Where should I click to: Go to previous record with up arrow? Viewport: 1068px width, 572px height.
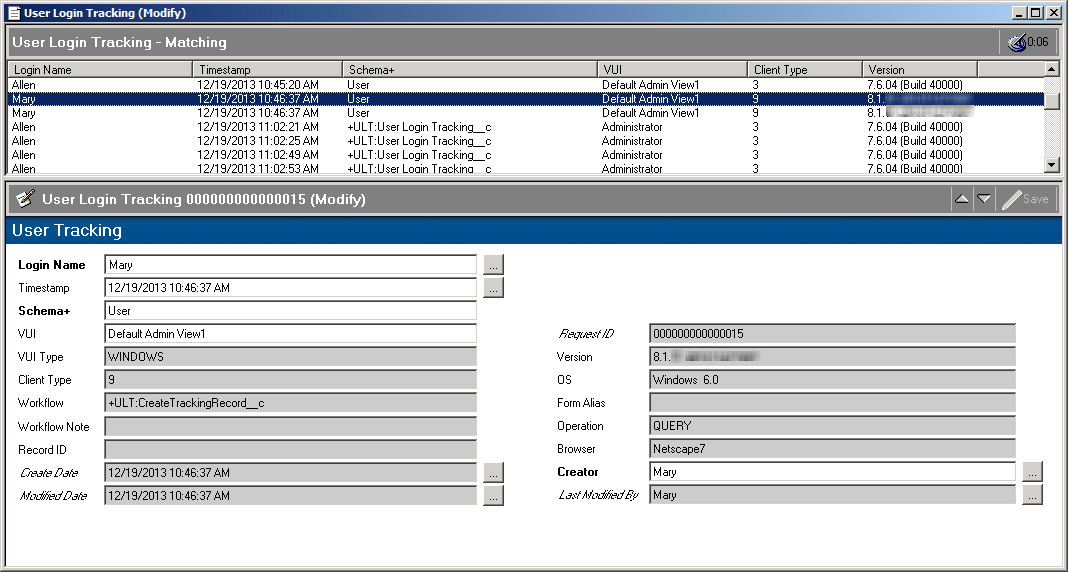coord(962,199)
